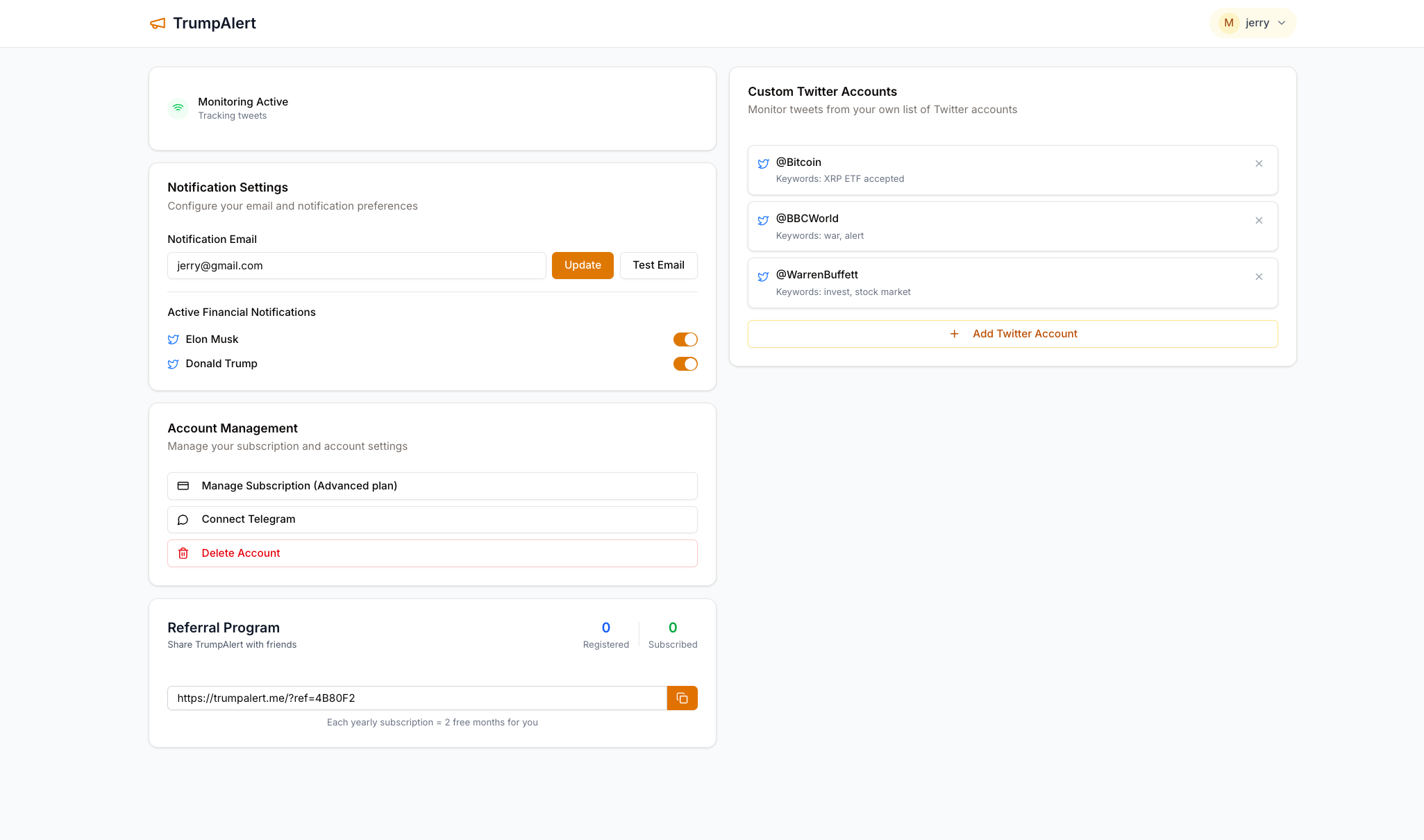Focus the Notification Email input field
This screenshot has width=1424, height=840.
(356, 266)
